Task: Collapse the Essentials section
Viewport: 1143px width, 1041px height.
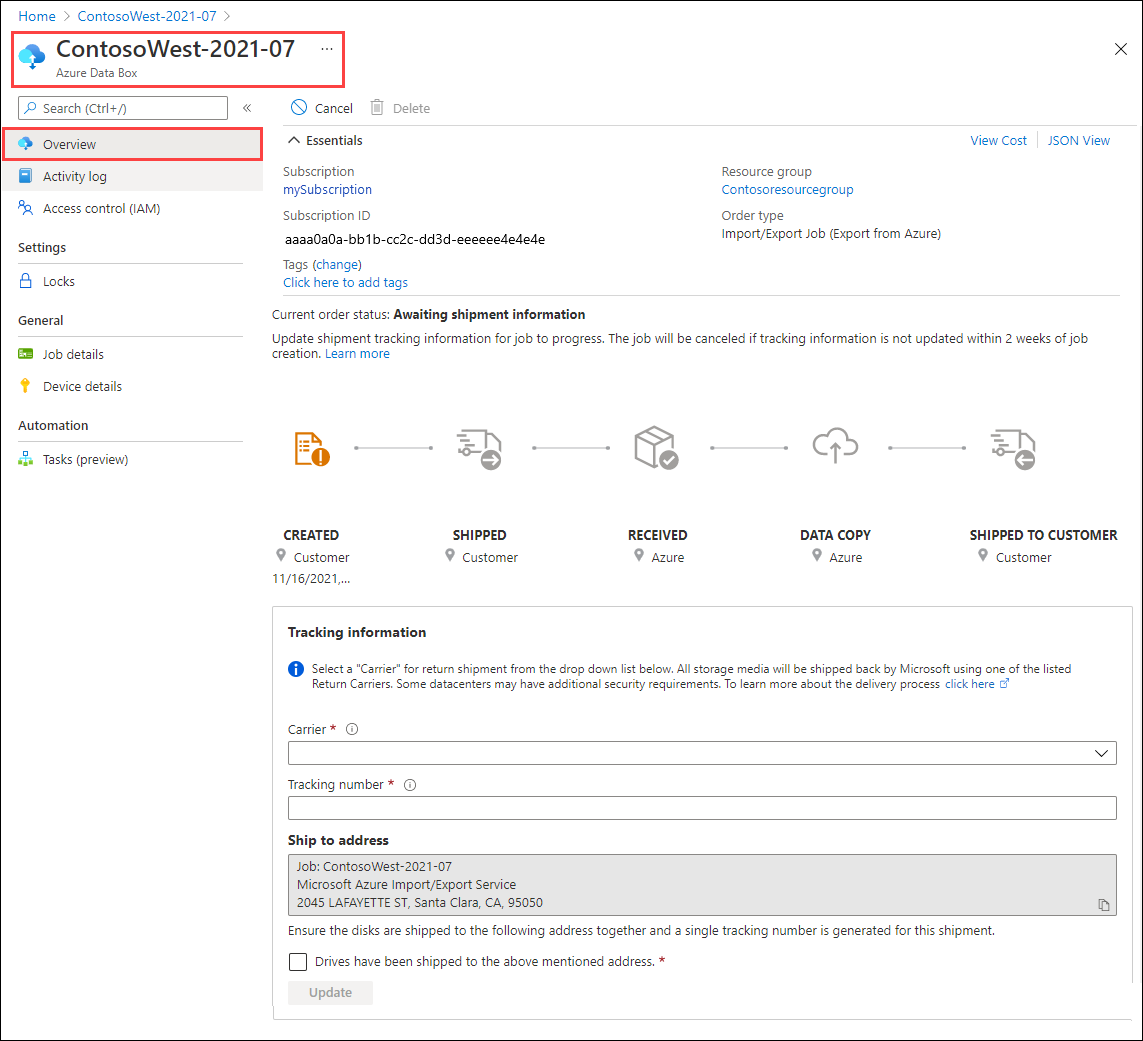Action: click(x=324, y=140)
